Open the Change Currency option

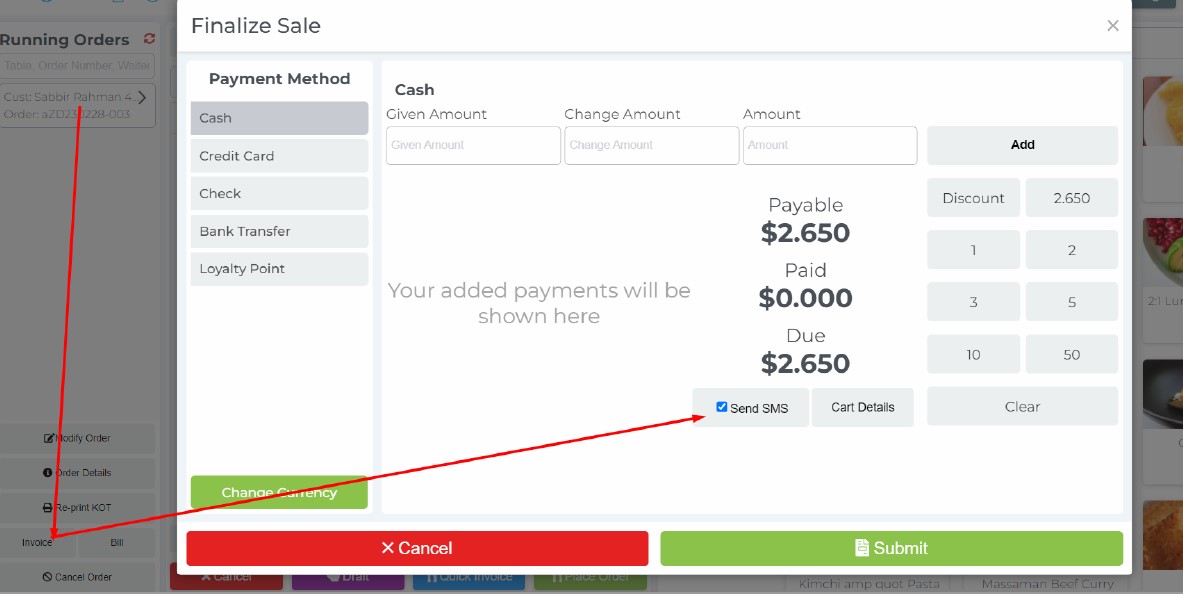[x=279, y=492]
